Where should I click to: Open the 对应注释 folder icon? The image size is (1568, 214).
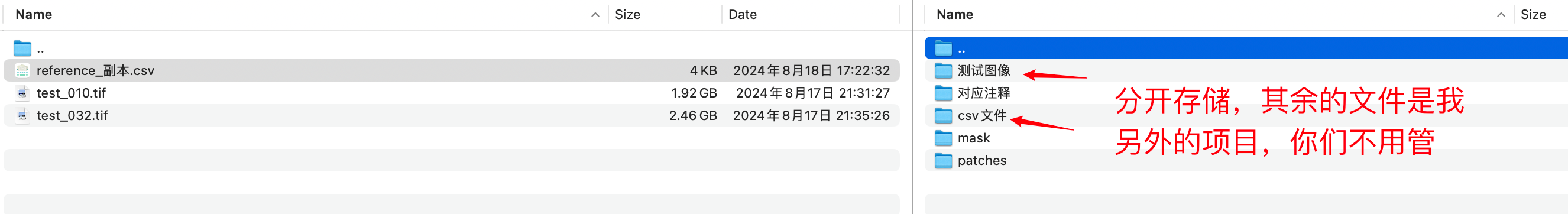[944, 93]
